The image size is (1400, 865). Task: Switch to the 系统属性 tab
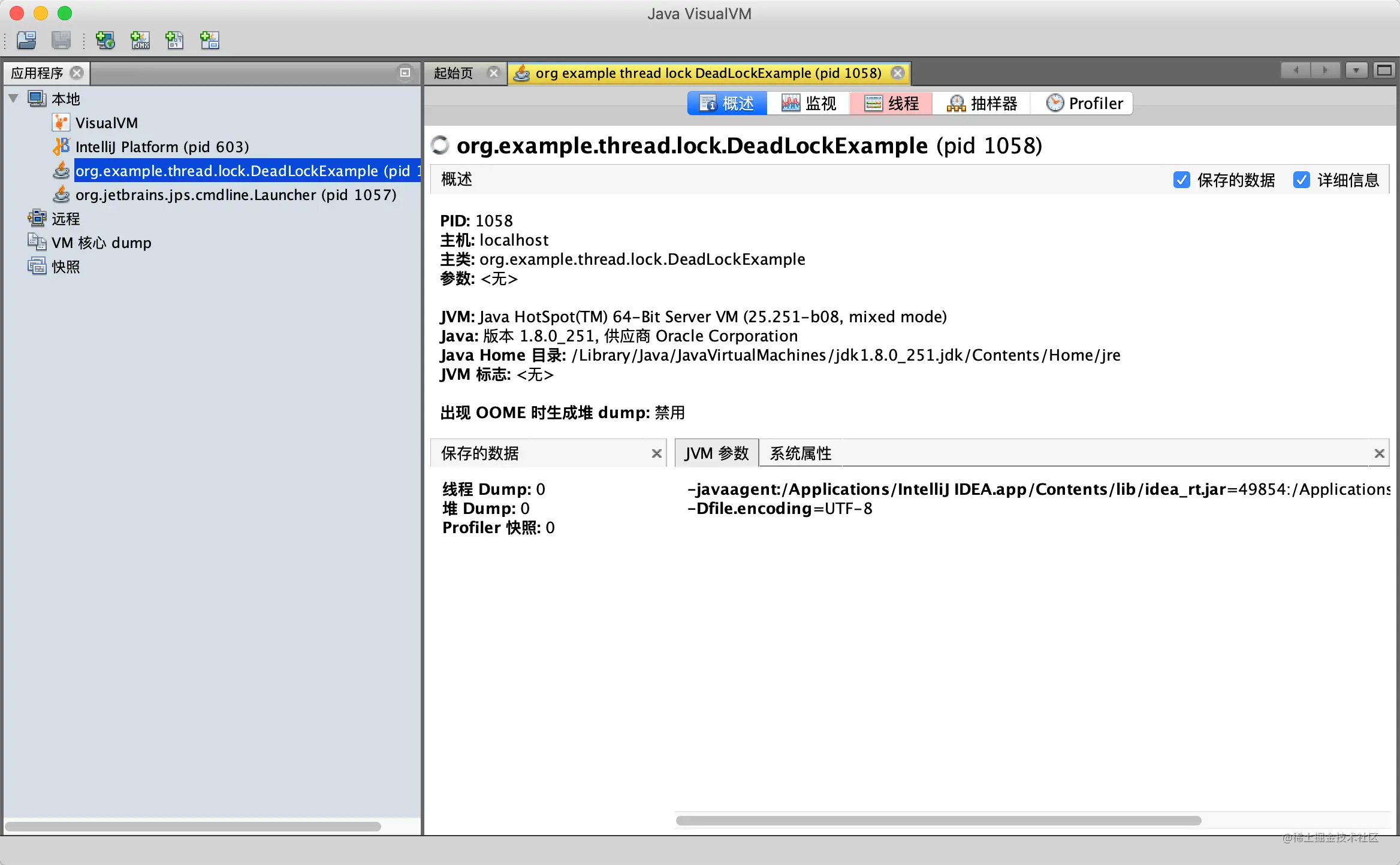click(x=800, y=453)
